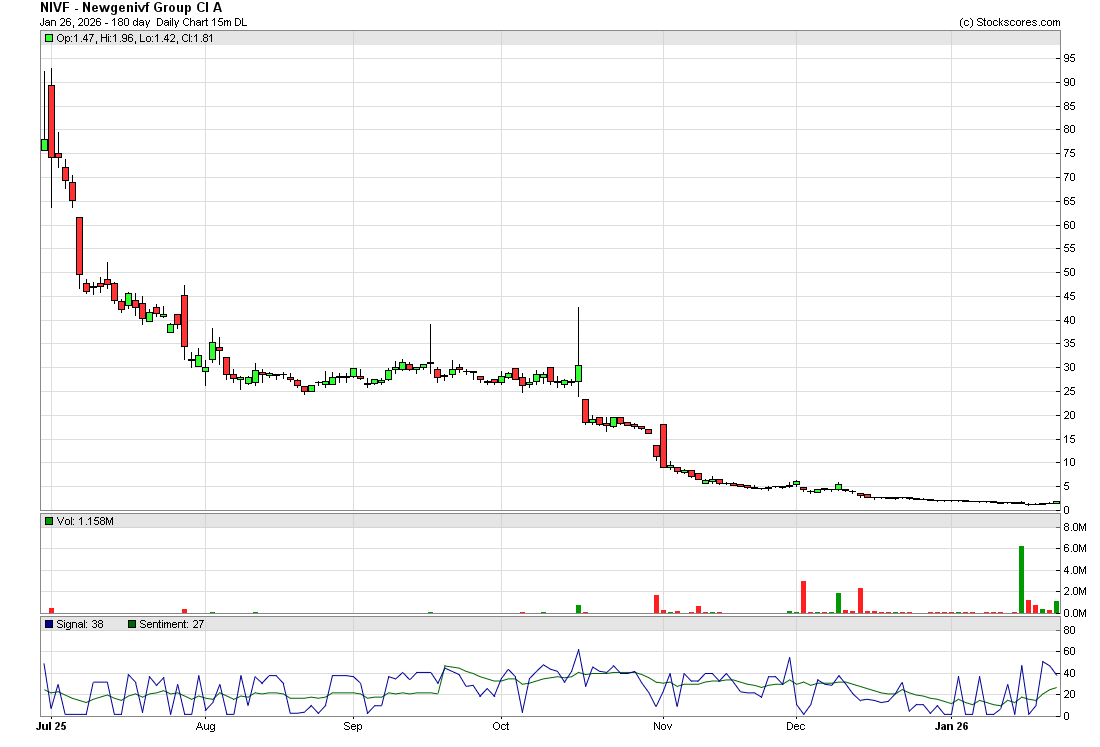This screenshot has width=1100, height=747.
Task: Click the tall red volume bar at early December
Action: tap(803, 597)
